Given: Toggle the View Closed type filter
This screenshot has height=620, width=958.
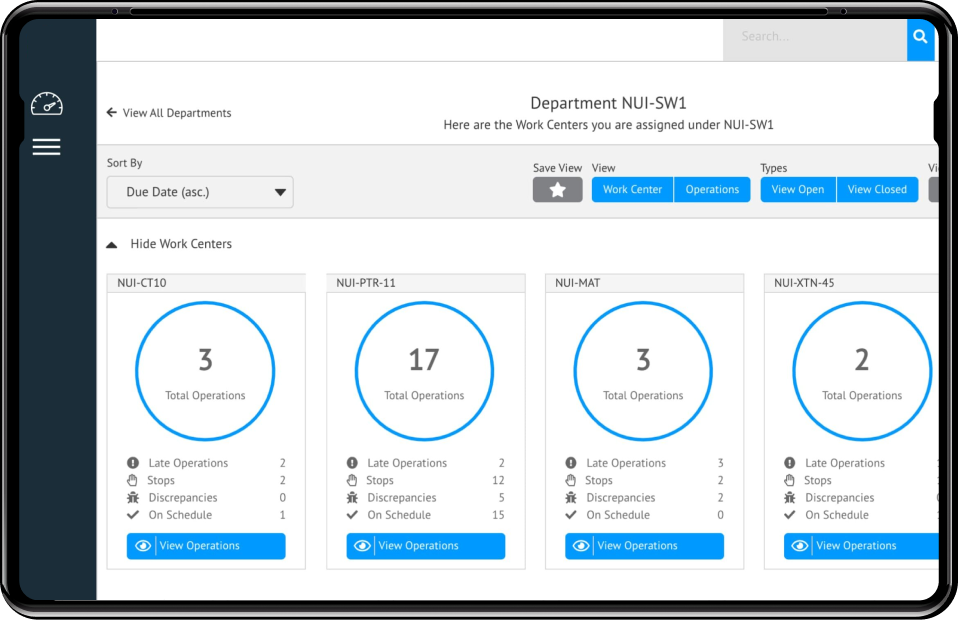Looking at the screenshot, I should pos(877,189).
